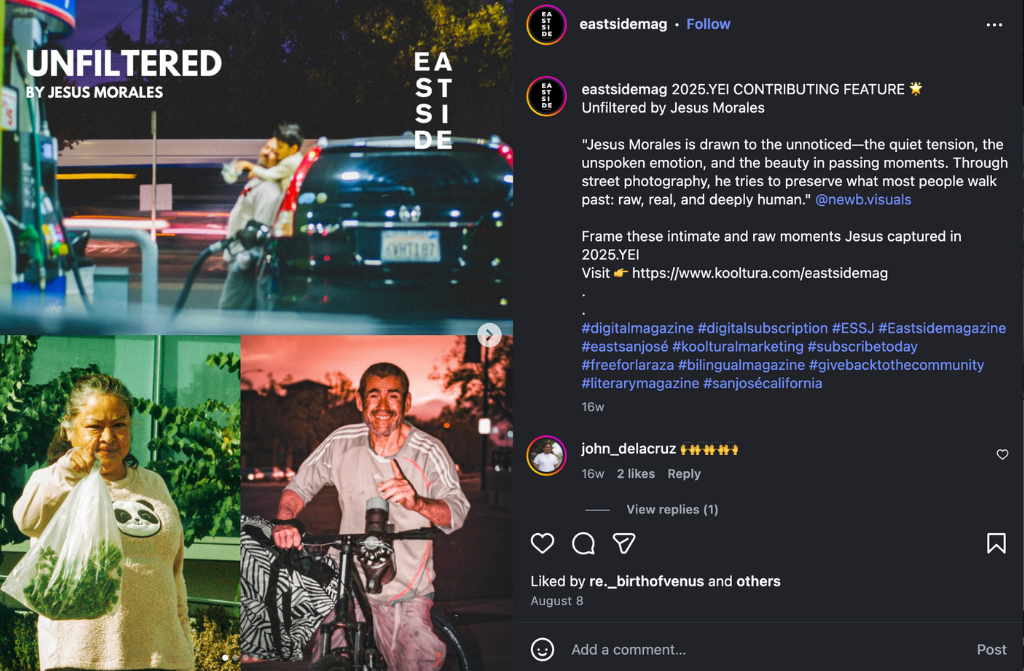Screen dimensions: 1024x671
Task: Open comments via the speech bubble icon
Action: [x=583, y=543]
